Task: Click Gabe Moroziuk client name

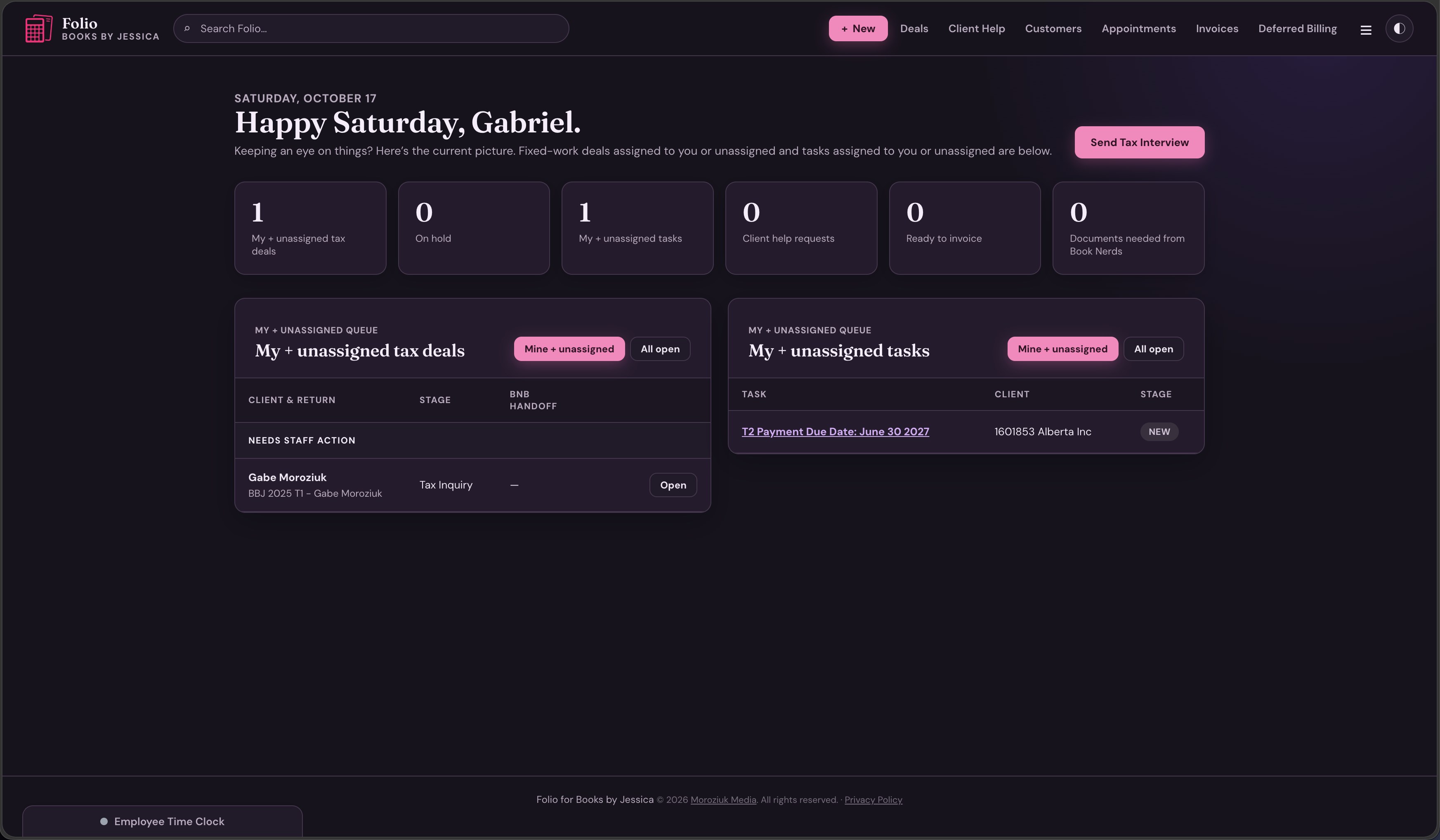Action: pyautogui.click(x=288, y=477)
